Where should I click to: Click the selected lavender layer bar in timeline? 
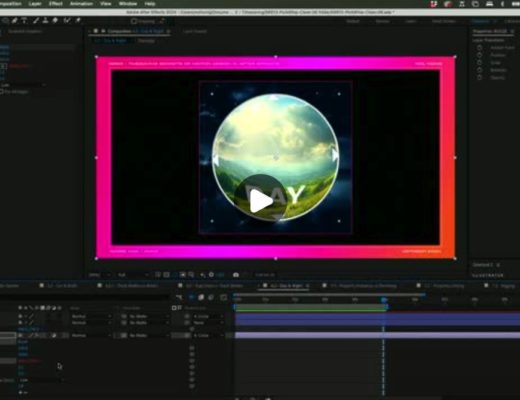pos(377,335)
